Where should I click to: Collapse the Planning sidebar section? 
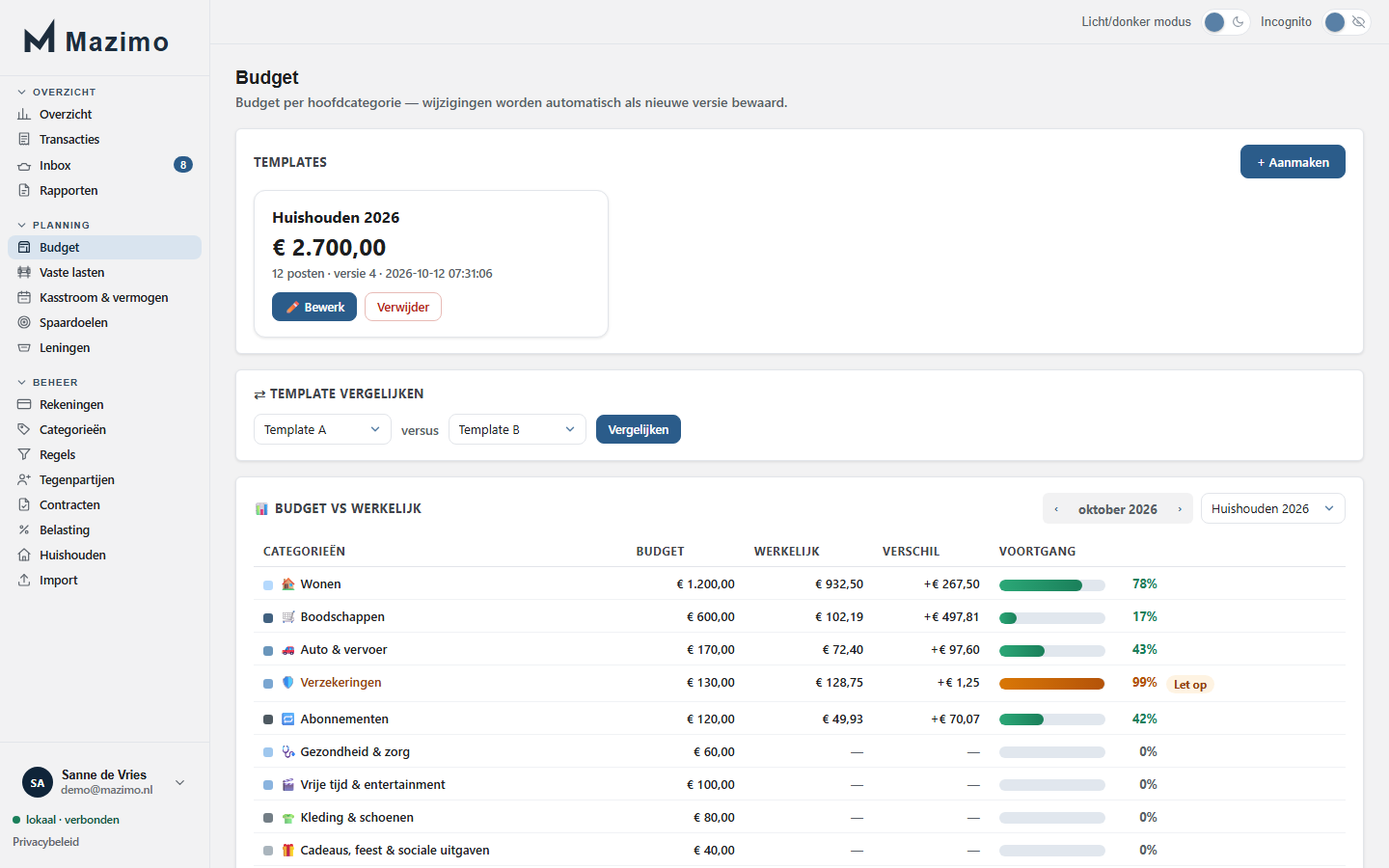point(54,225)
